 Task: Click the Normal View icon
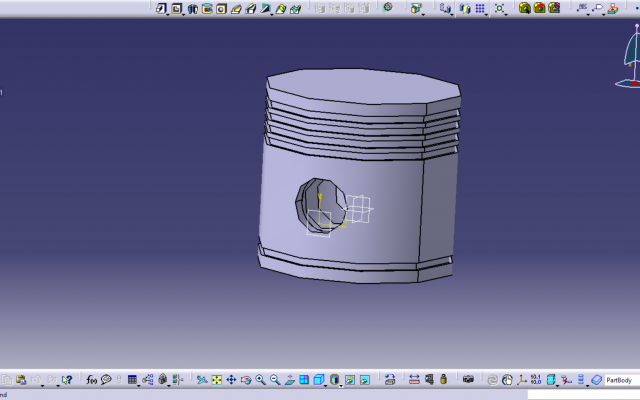coord(289,380)
